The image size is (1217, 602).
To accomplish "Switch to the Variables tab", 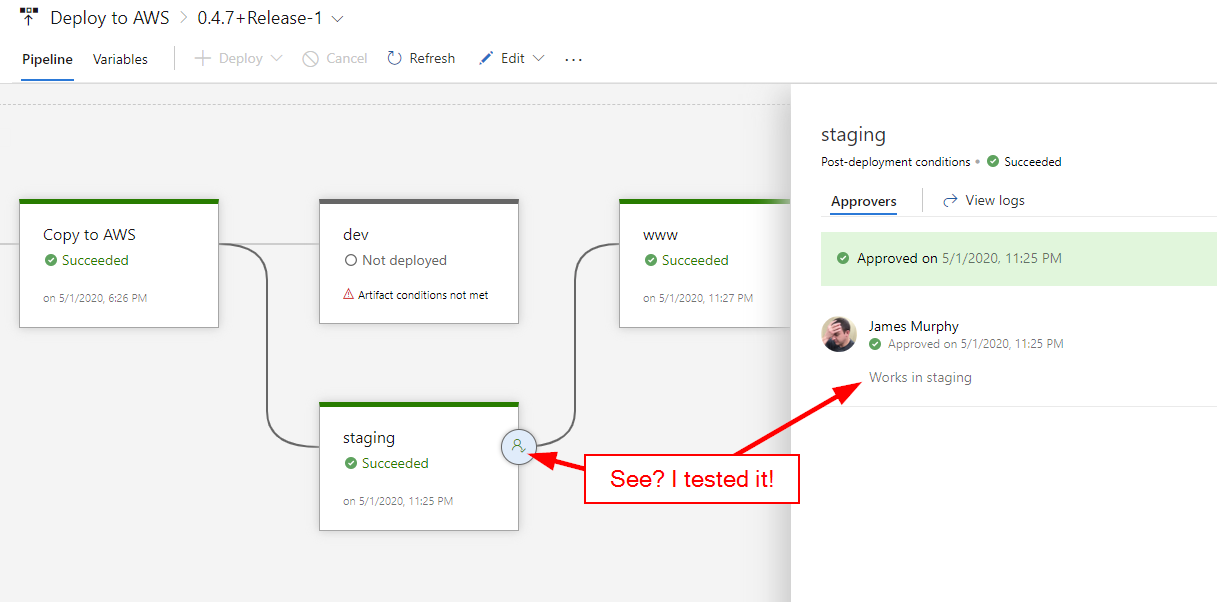I will click(x=119, y=59).
